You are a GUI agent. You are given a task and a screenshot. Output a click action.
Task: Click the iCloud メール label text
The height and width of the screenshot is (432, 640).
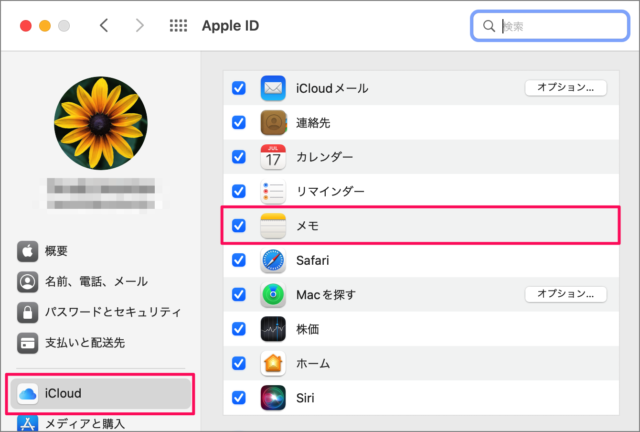coord(332,88)
